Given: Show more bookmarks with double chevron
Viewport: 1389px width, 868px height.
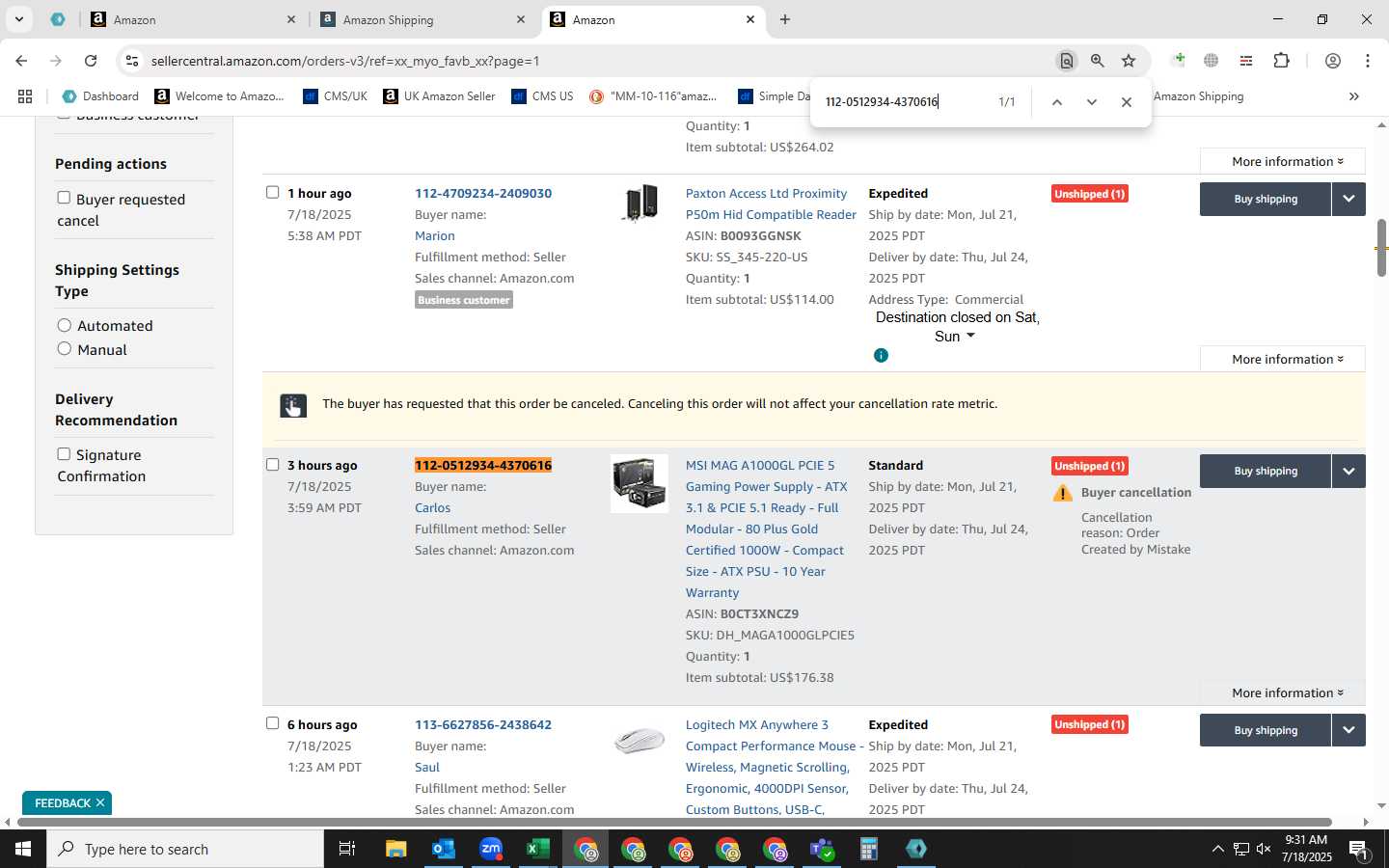Looking at the screenshot, I should [x=1354, y=96].
